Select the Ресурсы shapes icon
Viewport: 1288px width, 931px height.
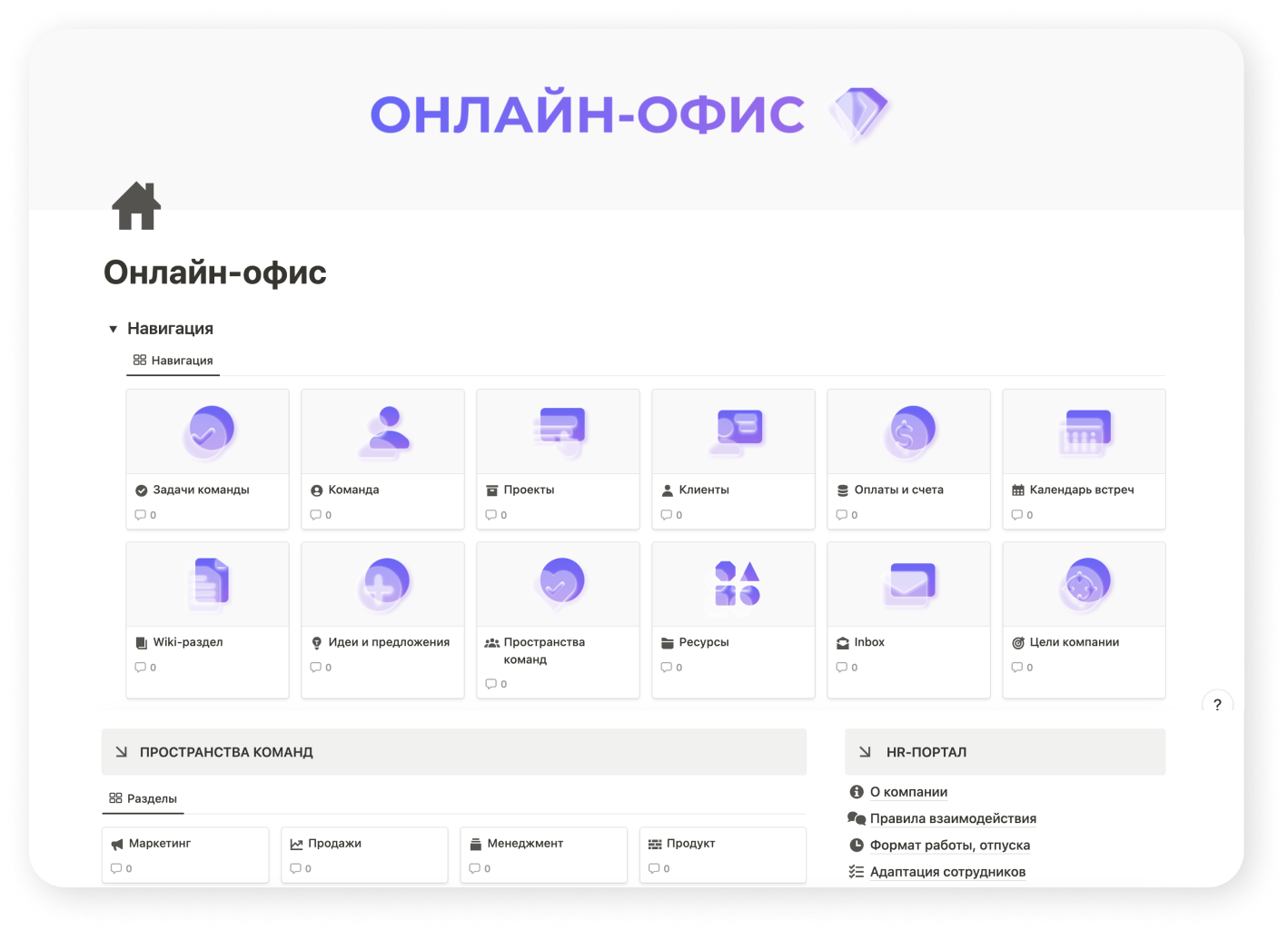point(733,584)
